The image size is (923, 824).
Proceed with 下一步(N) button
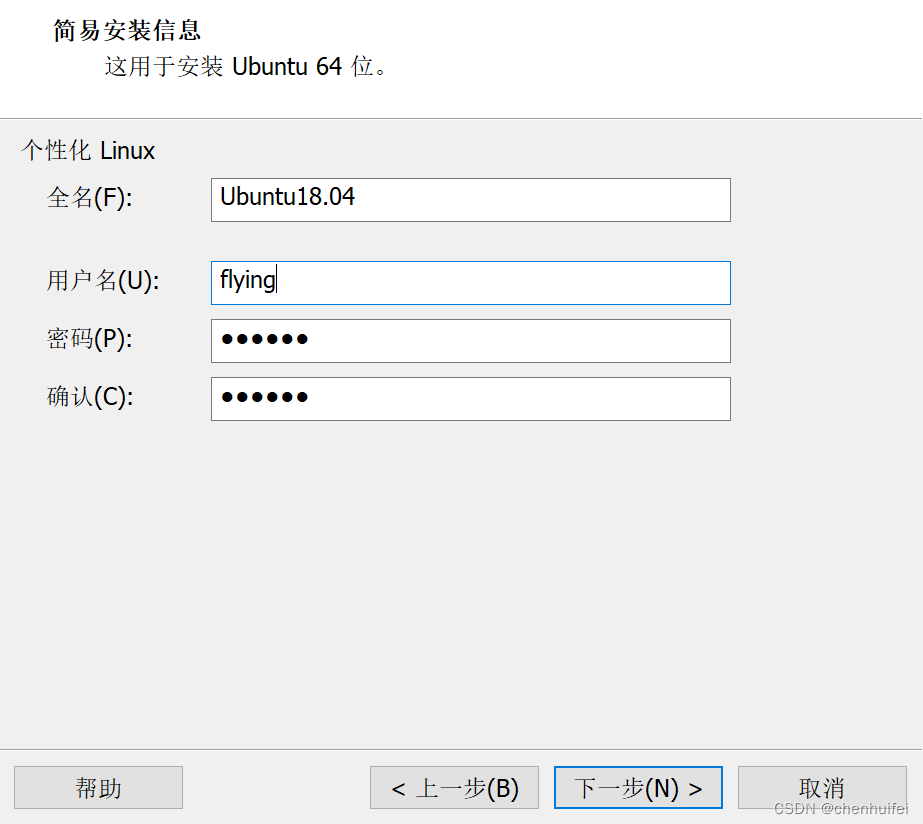pos(638,788)
